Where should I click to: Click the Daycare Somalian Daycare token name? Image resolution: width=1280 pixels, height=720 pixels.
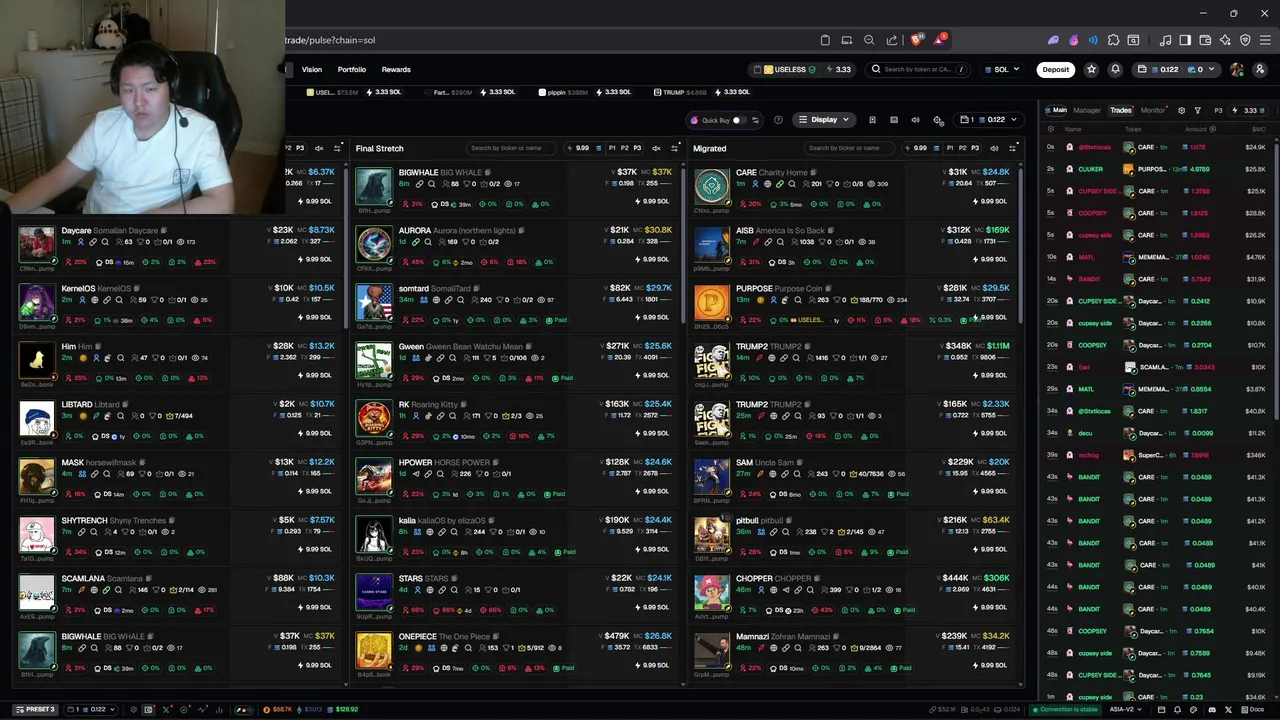click(110, 230)
